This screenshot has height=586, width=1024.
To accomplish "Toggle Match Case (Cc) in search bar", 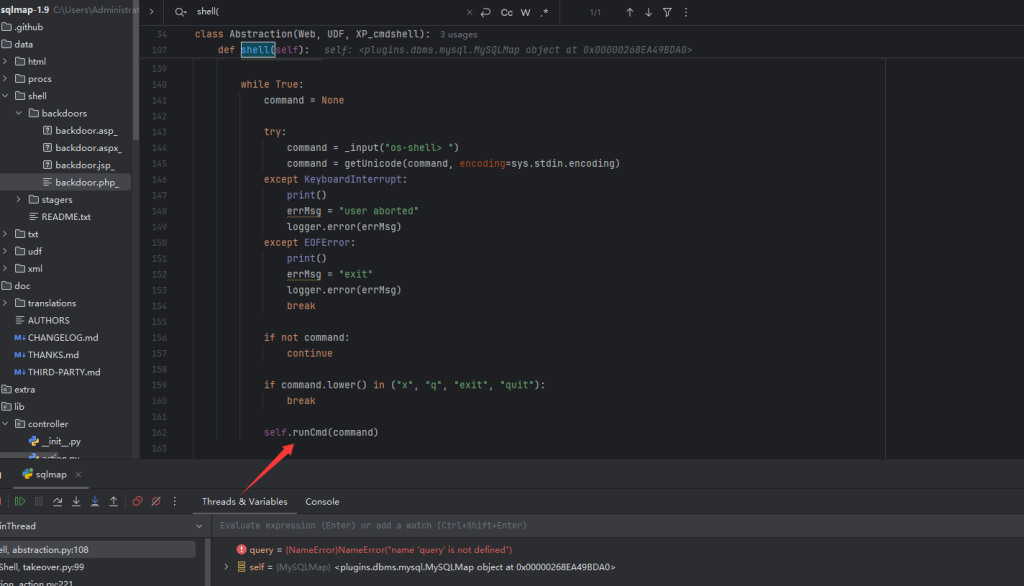I will pyautogui.click(x=507, y=13).
